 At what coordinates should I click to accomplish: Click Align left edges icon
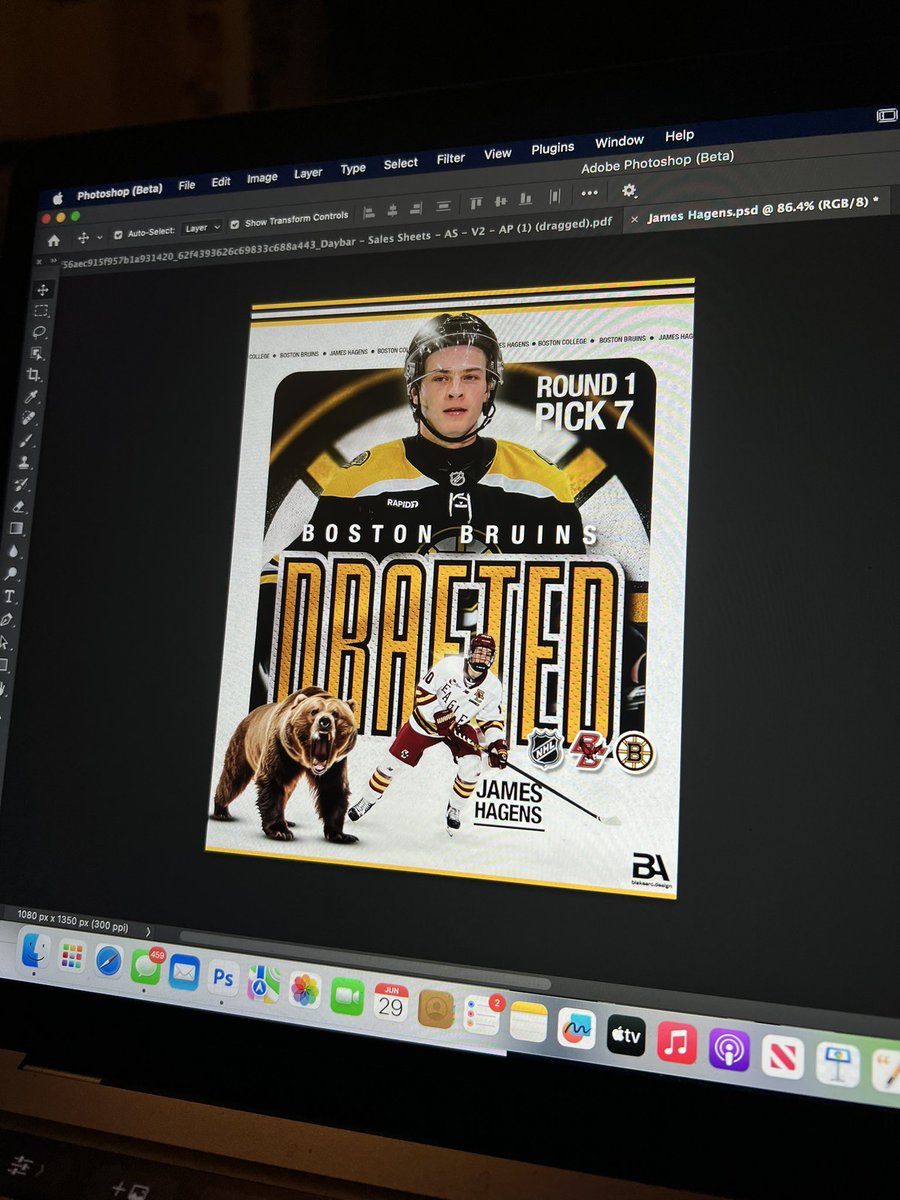pos(369,212)
